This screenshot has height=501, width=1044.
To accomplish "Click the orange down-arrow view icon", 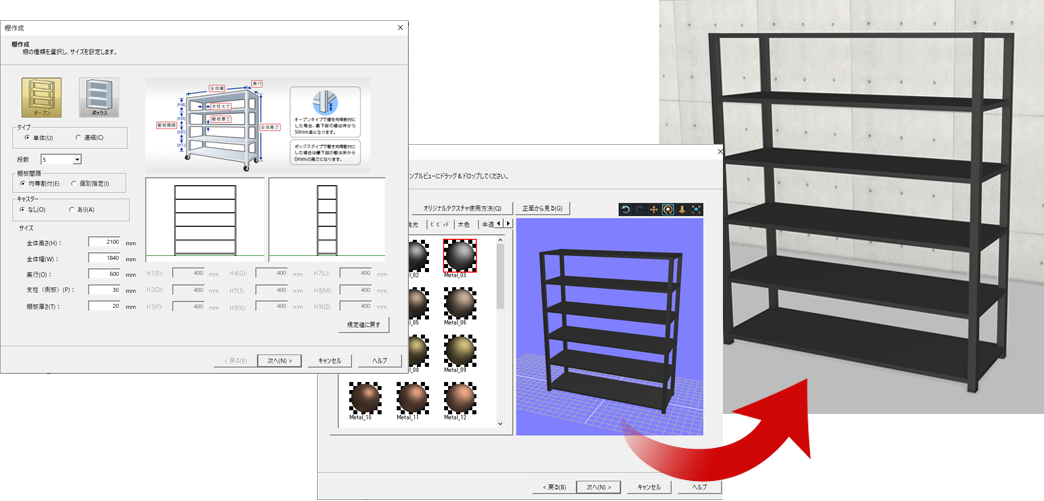I will point(682,209).
